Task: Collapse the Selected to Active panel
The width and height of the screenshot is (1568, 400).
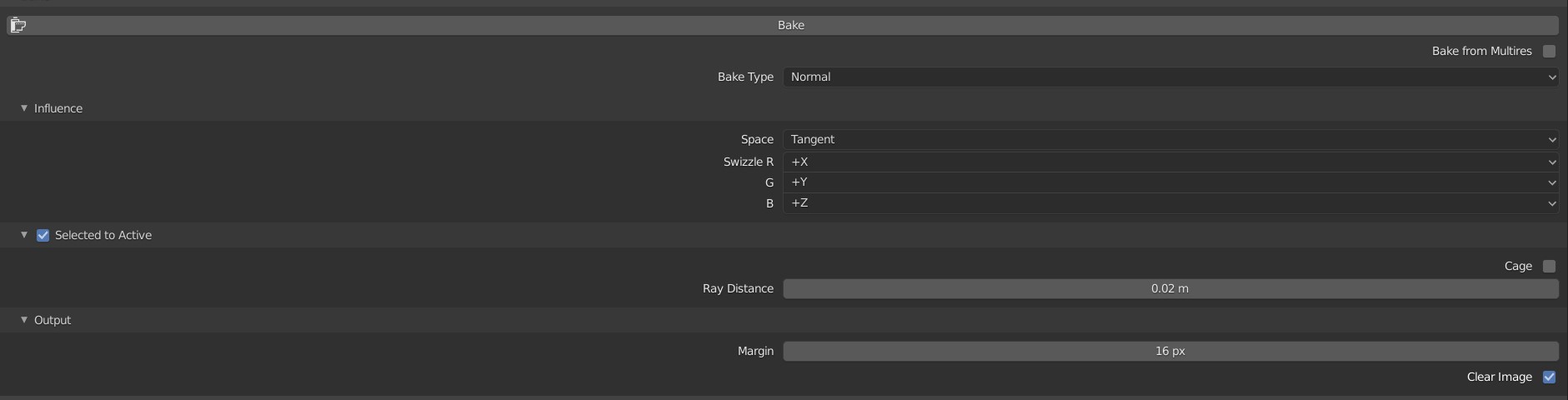Action: tap(24, 235)
